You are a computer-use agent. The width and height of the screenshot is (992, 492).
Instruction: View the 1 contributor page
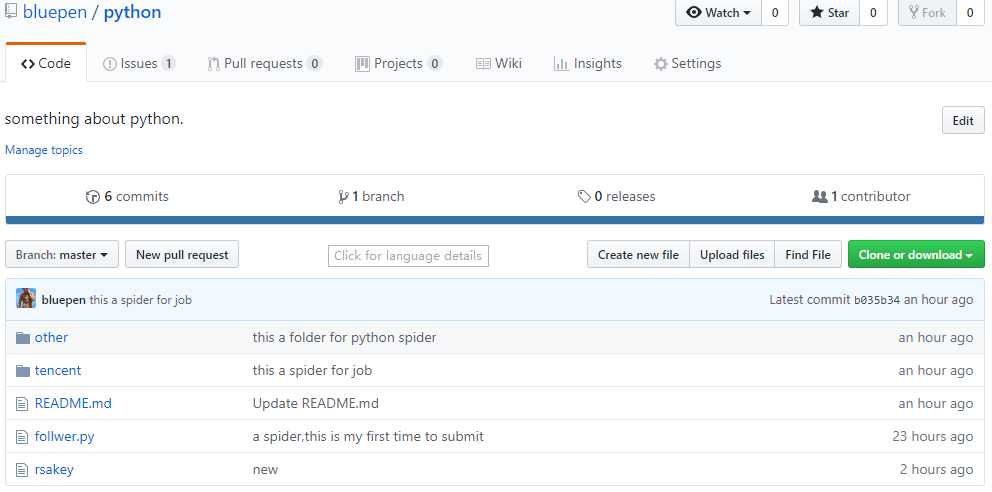pyautogui.click(x=861, y=197)
